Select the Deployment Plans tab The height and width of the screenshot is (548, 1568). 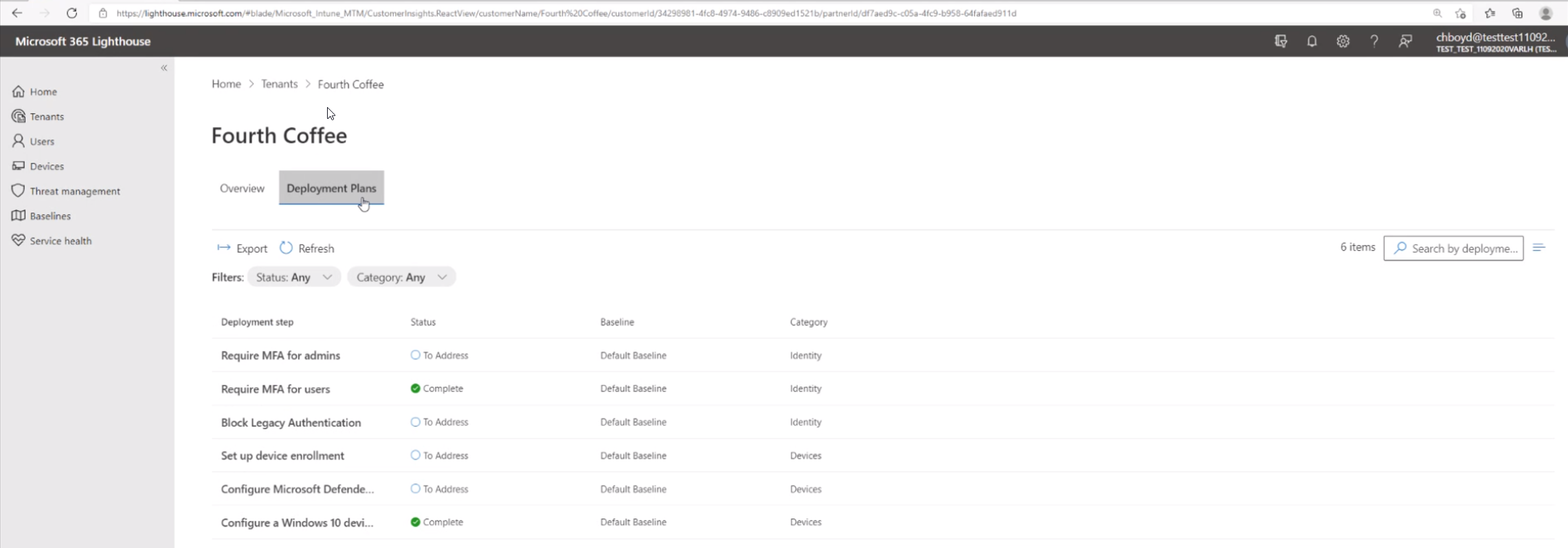pyautogui.click(x=331, y=188)
